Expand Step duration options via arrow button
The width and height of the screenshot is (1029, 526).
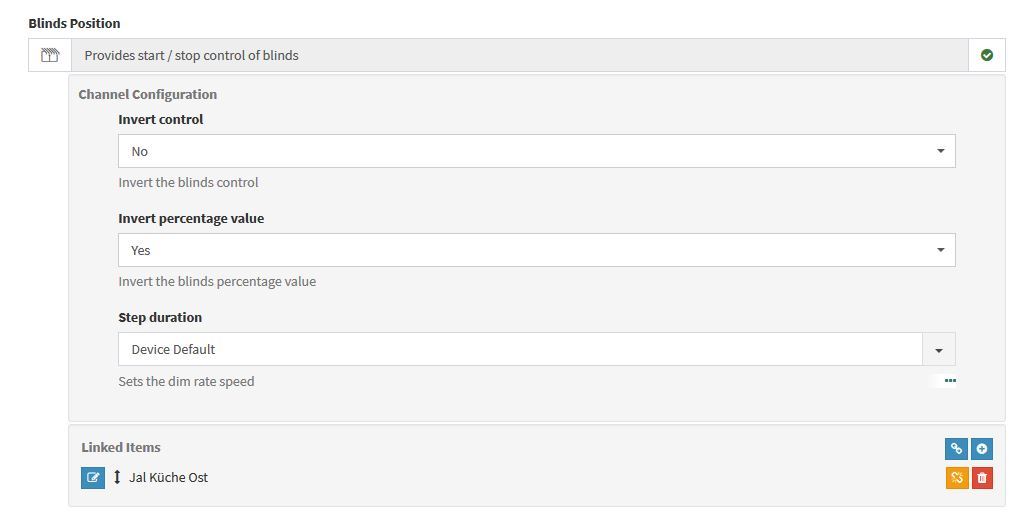(x=939, y=350)
